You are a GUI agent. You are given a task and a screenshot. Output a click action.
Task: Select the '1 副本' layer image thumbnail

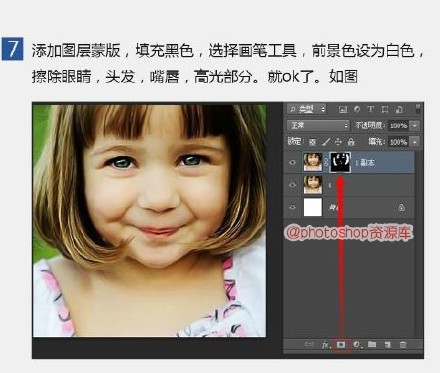point(313,162)
